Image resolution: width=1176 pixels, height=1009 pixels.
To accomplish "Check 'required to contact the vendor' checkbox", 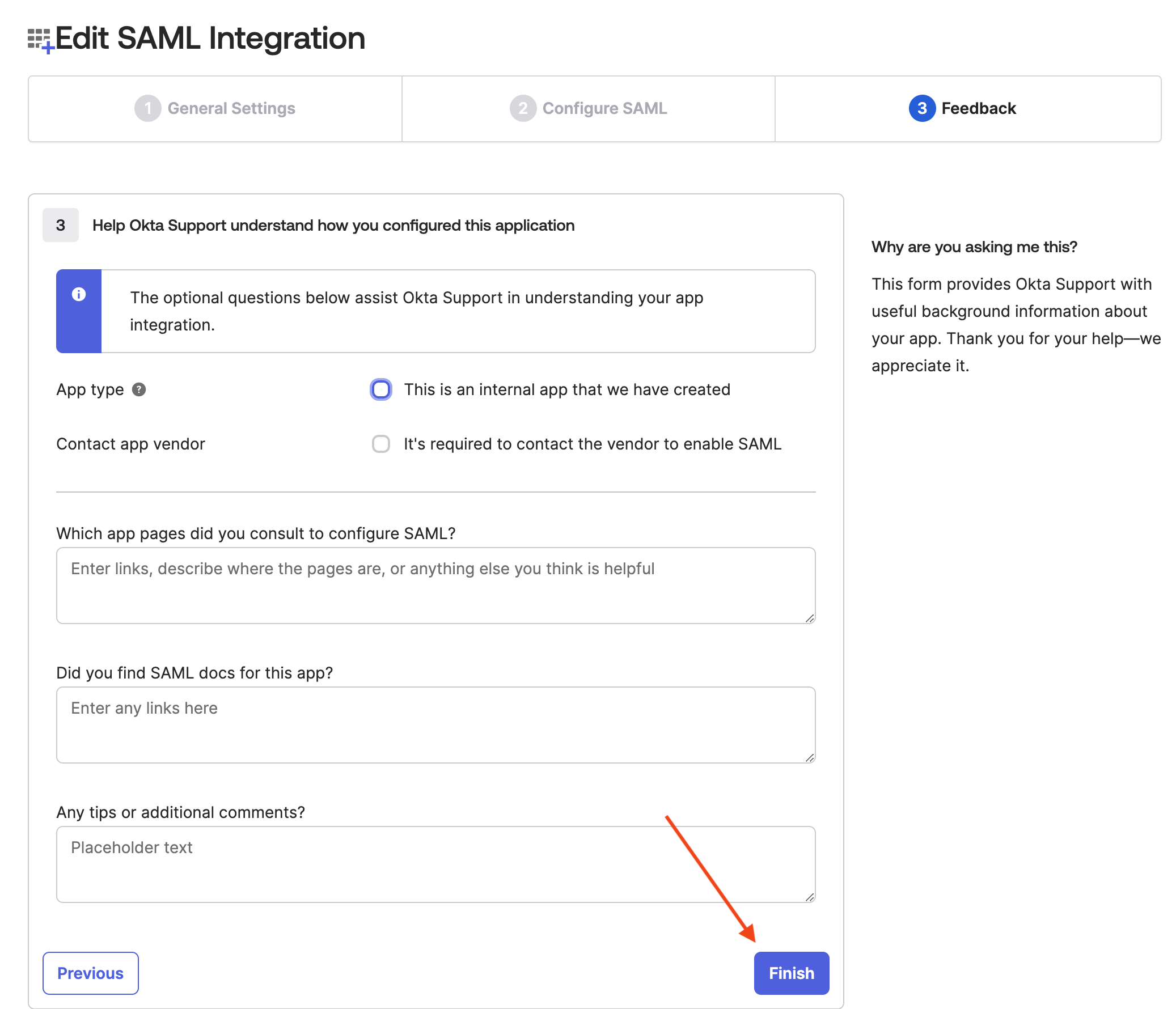I will (381, 444).
